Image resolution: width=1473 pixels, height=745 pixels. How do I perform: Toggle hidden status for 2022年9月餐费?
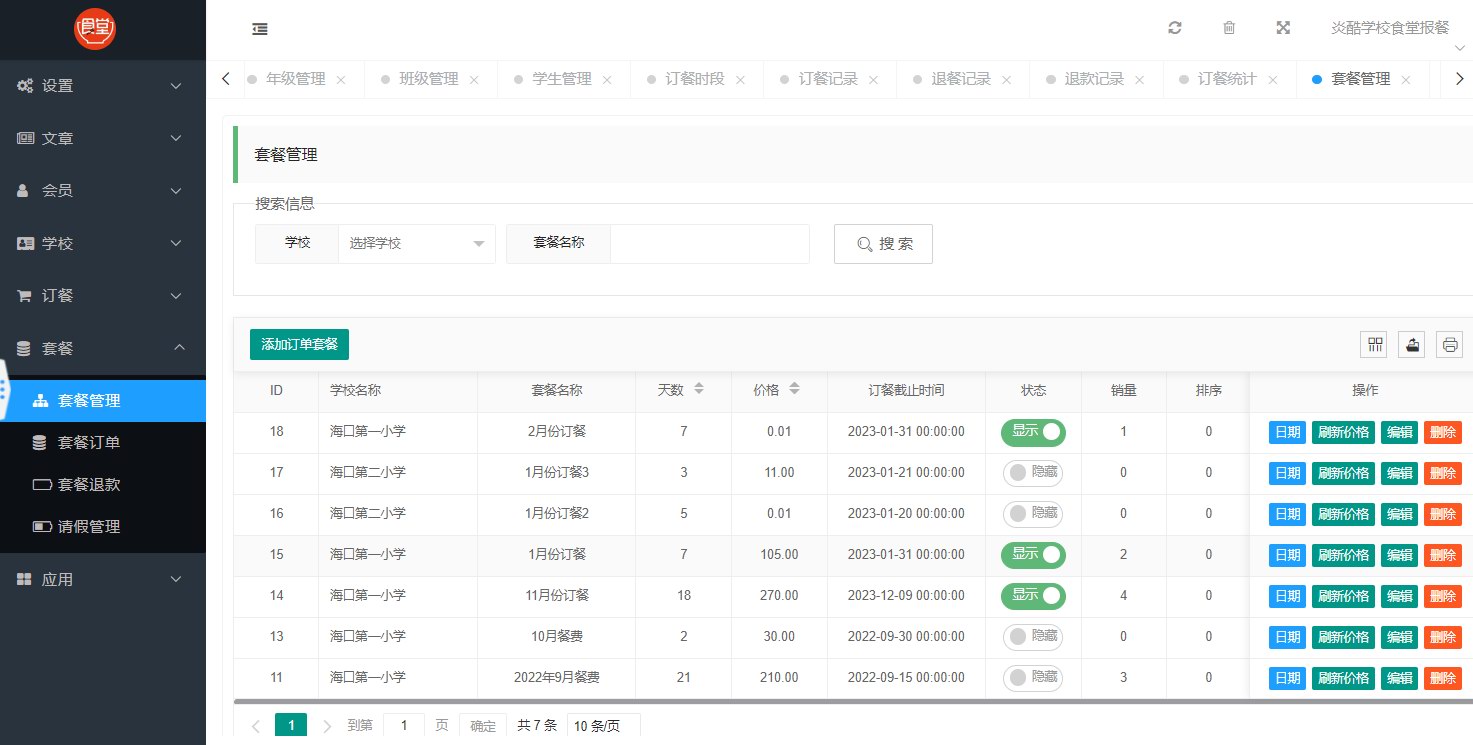(x=1033, y=678)
